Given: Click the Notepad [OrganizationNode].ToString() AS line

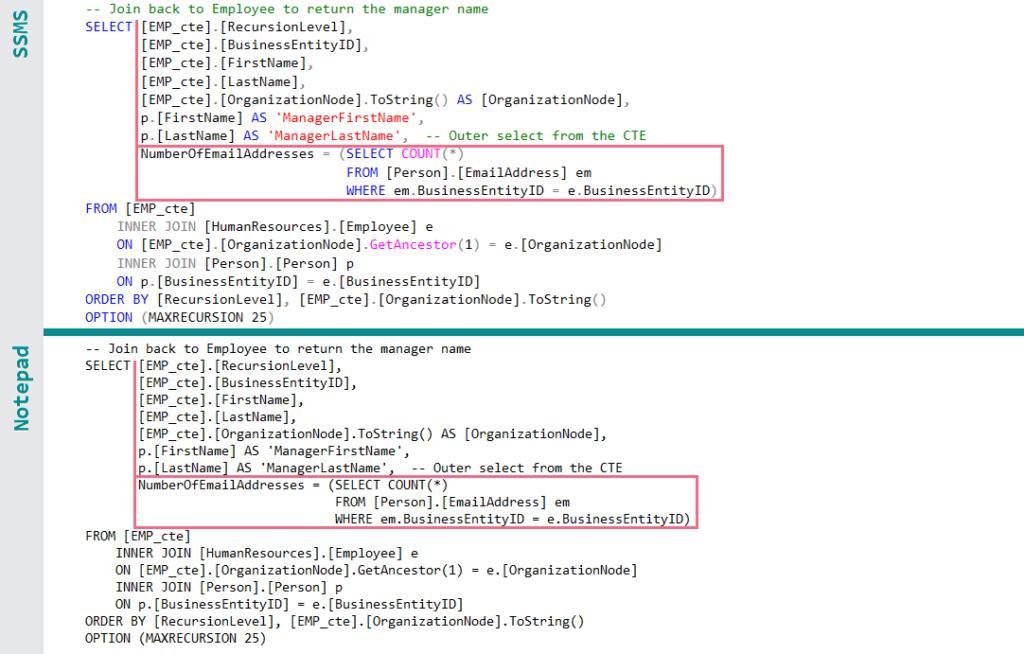Looking at the screenshot, I should (372, 434).
